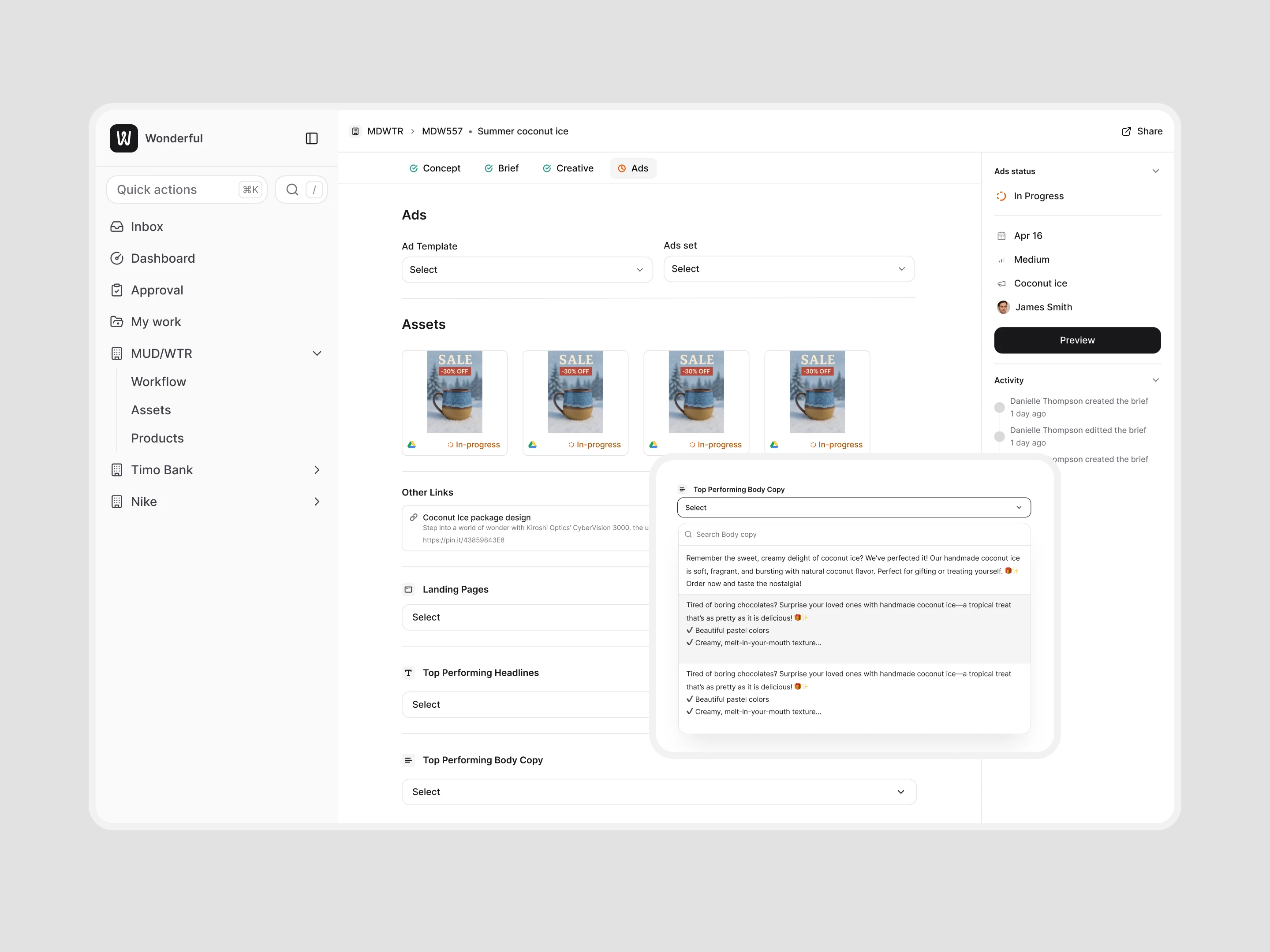Click MDWTR breadcrumb link
Image resolution: width=1270 pixels, height=952 pixels.
click(385, 131)
